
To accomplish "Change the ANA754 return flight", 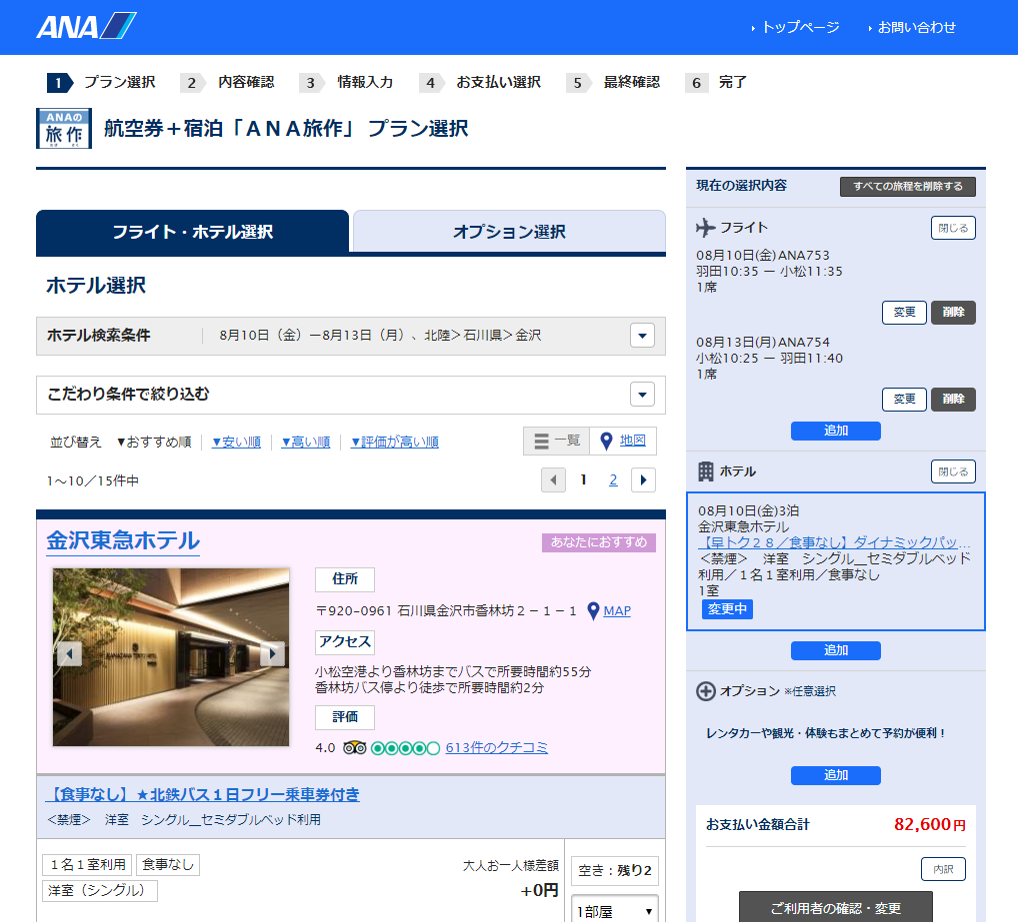I will coord(904,399).
